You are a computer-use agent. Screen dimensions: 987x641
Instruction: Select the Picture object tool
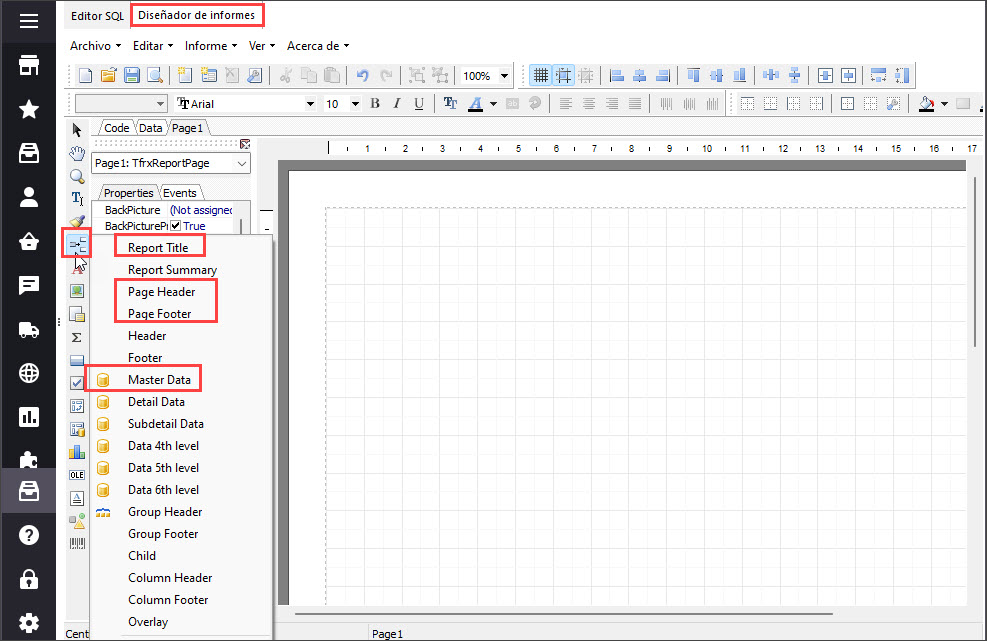pyautogui.click(x=77, y=291)
